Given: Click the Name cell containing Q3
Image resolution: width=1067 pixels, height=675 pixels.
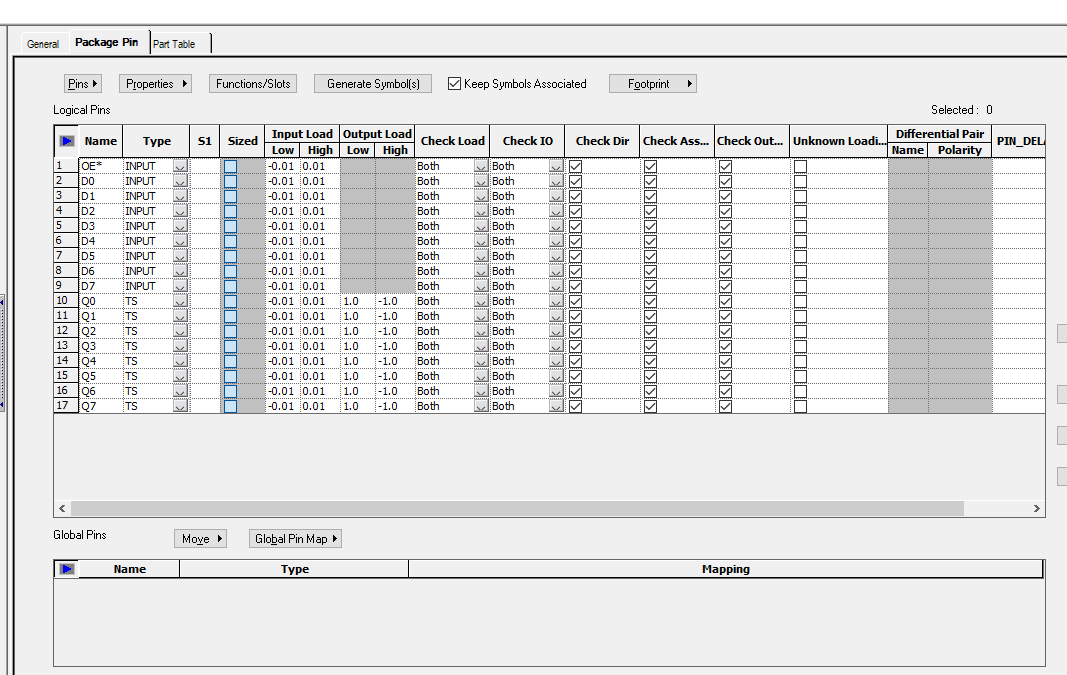Looking at the screenshot, I should pos(101,346).
